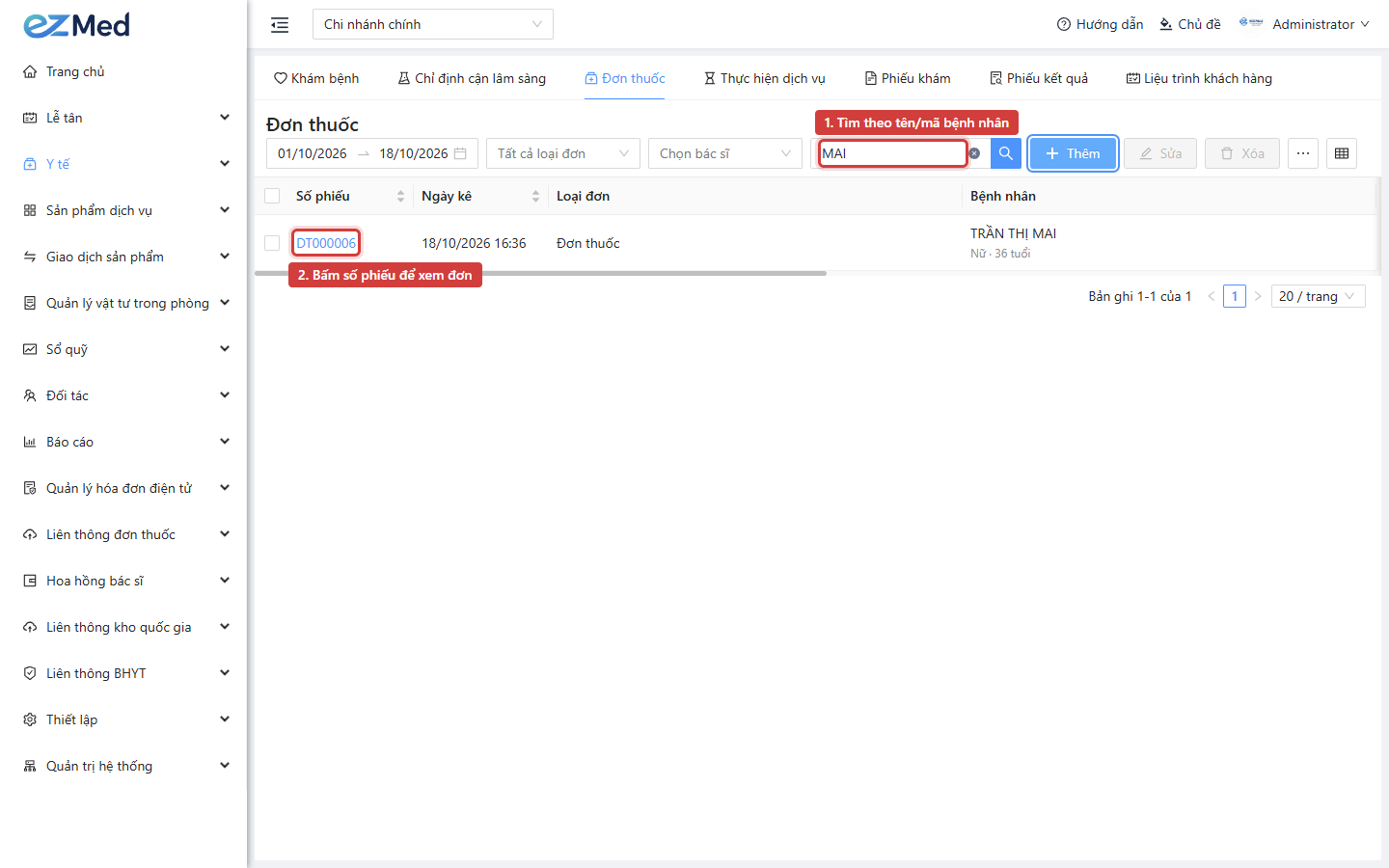This screenshot has width=1389, height=868.
Task: Tick the checkbox for row DT000006
Action: click(272, 243)
